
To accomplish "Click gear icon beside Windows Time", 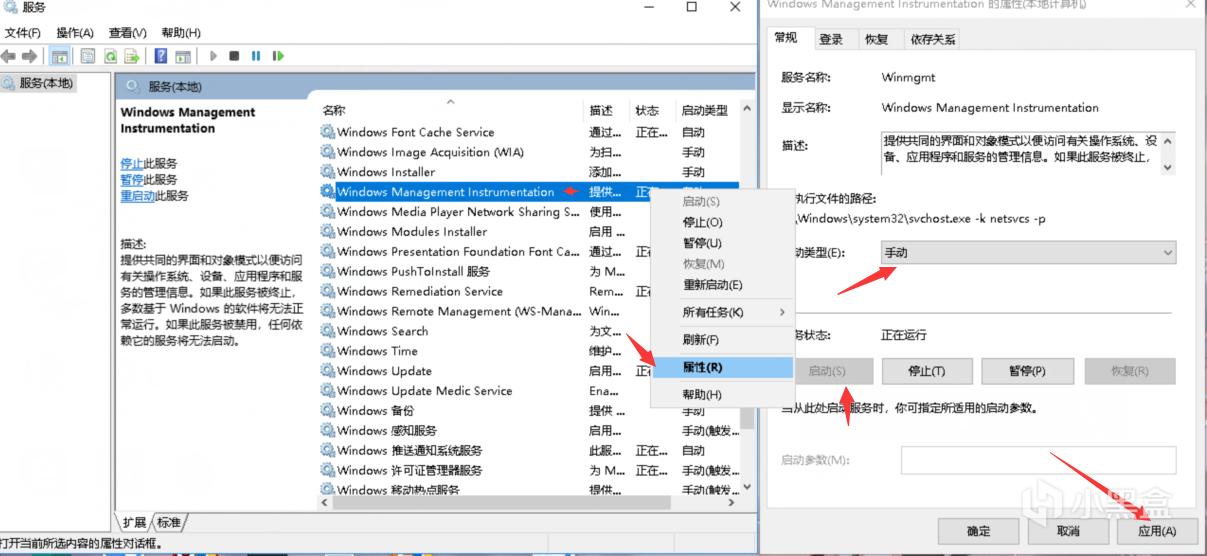I will (x=328, y=351).
